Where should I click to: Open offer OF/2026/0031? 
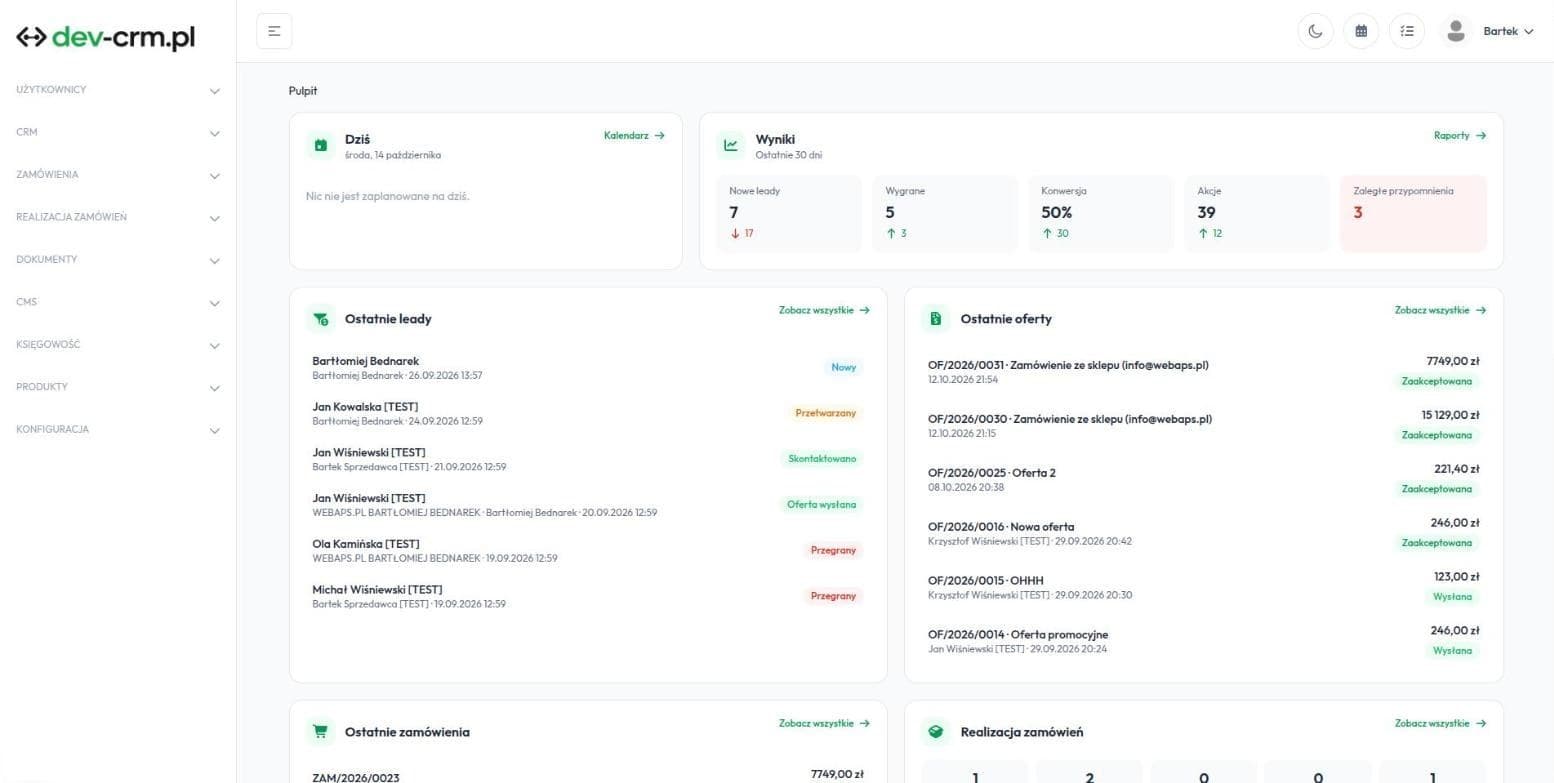tap(1203, 372)
